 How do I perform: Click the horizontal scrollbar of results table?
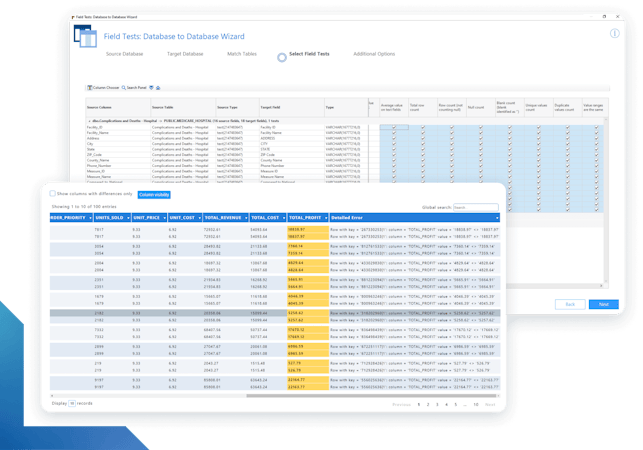371,396
